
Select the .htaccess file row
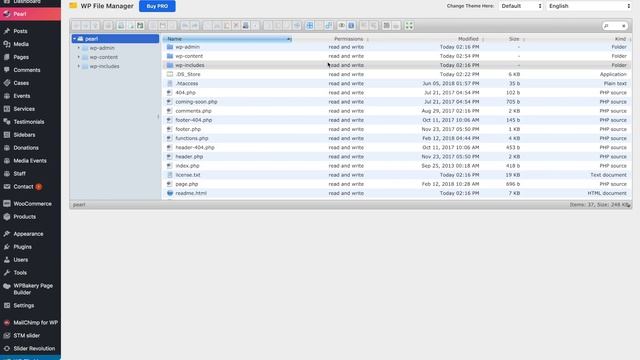pos(397,83)
